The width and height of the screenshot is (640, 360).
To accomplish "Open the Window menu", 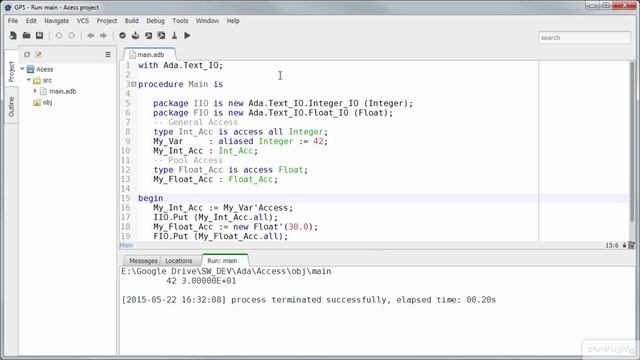I will 207,21.
